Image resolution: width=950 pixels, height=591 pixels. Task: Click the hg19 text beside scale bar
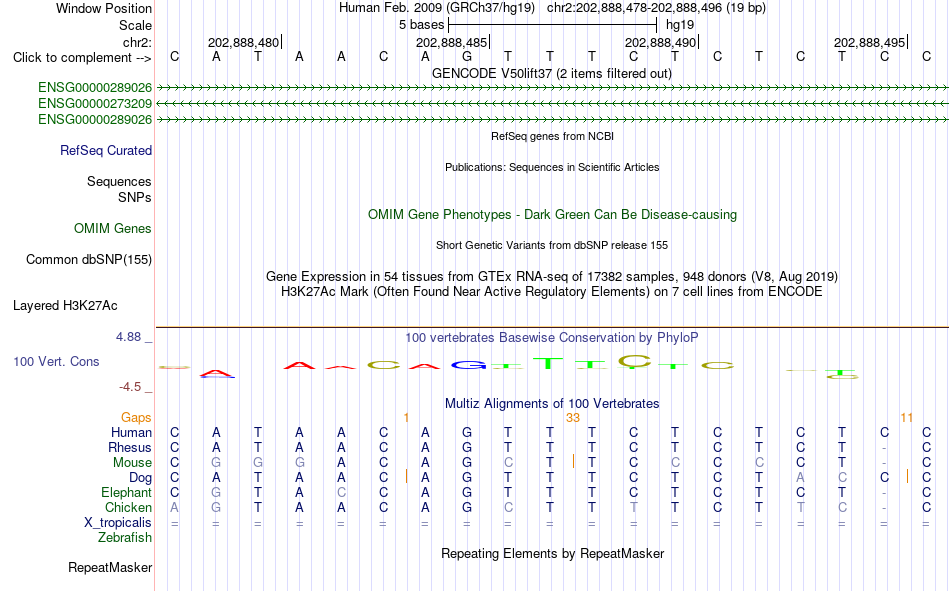680,25
